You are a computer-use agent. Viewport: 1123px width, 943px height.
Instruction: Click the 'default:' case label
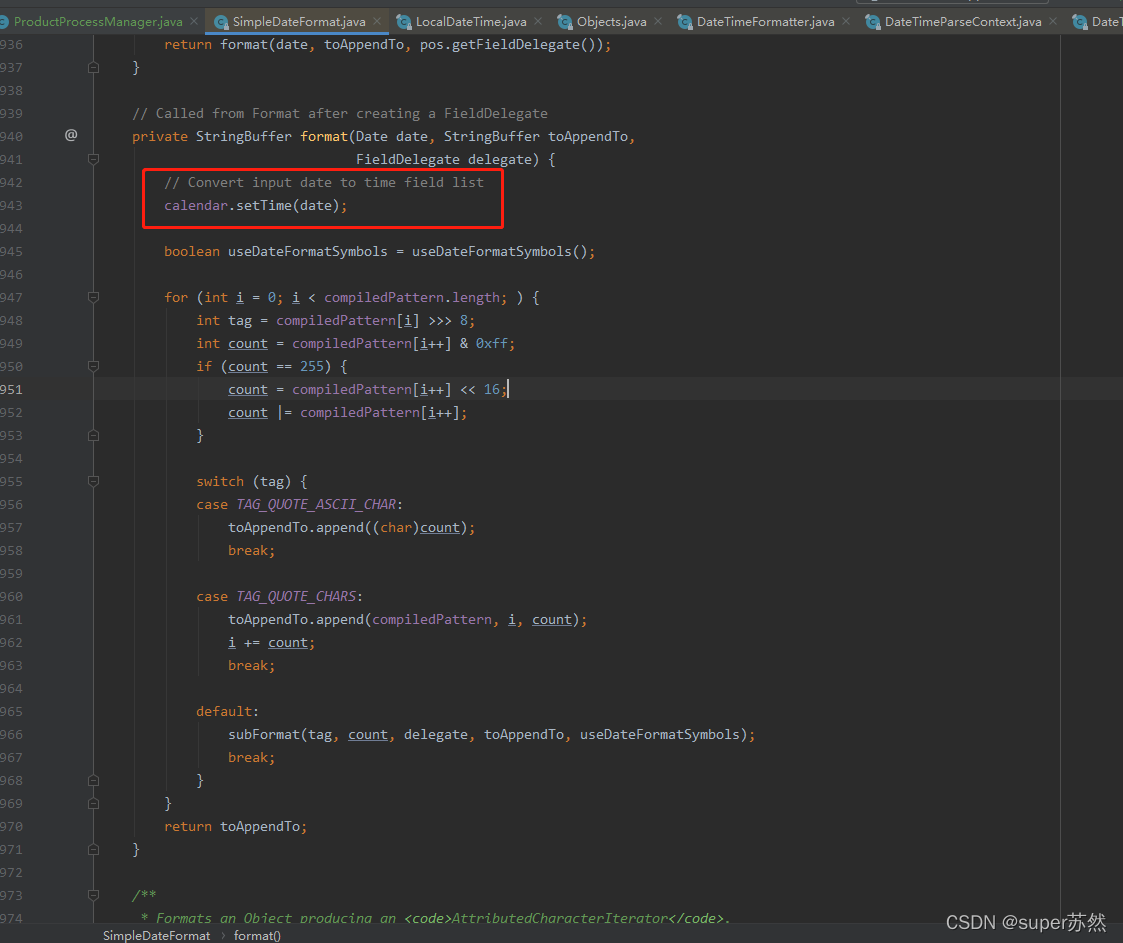click(228, 711)
